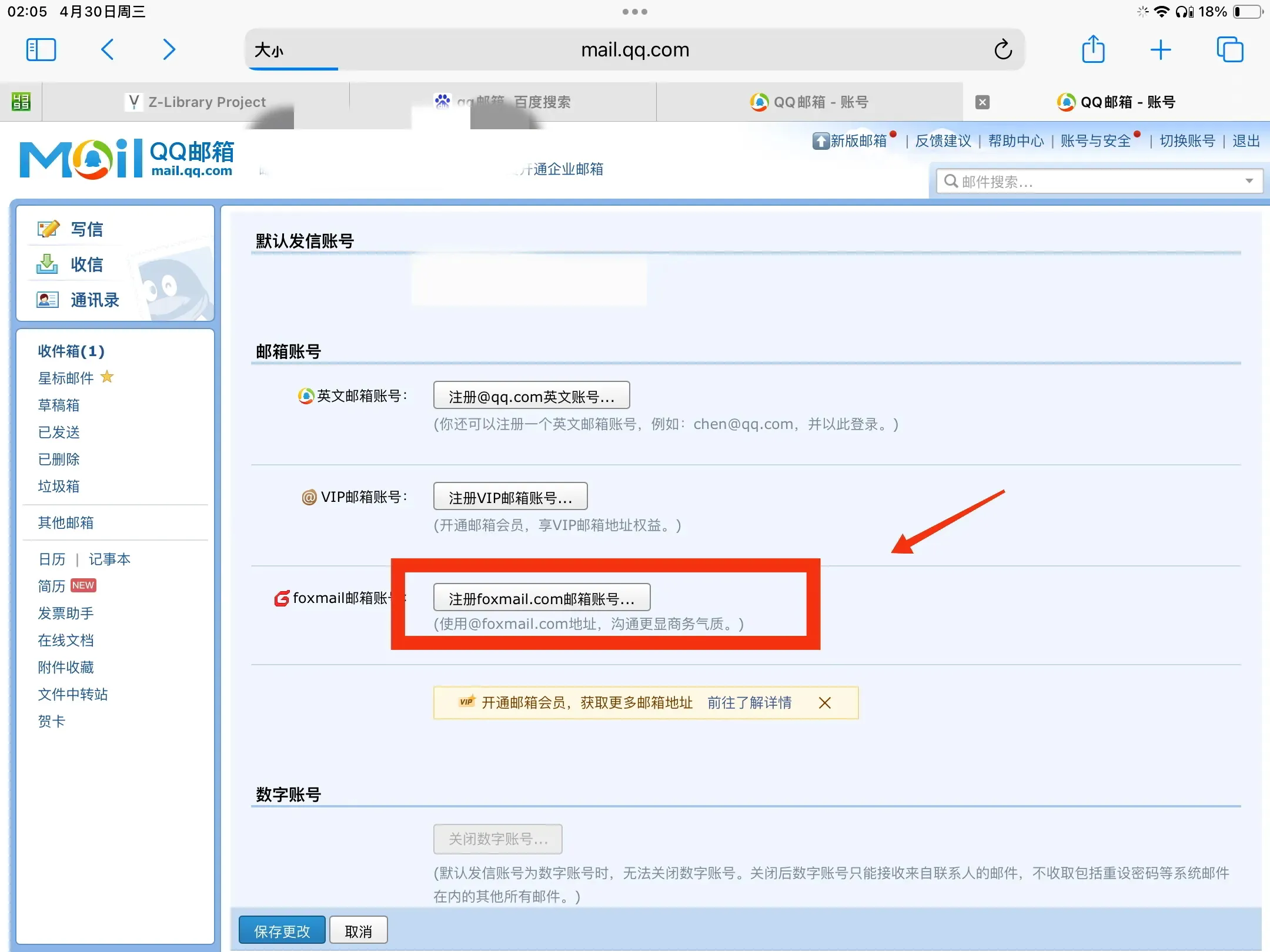Screen dimensions: 1270x952
Task: Open a new tab with plus icon
Action: point(1161,50)
